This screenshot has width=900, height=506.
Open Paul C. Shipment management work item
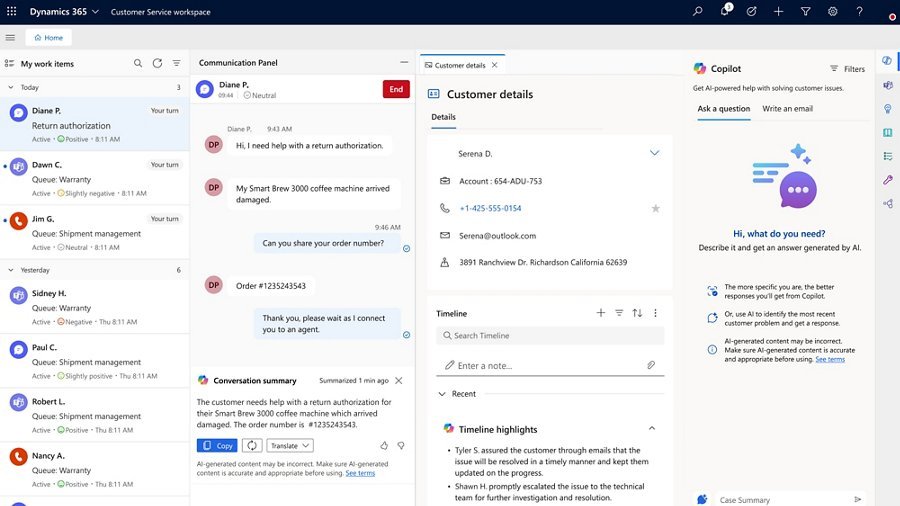[95, 361]
